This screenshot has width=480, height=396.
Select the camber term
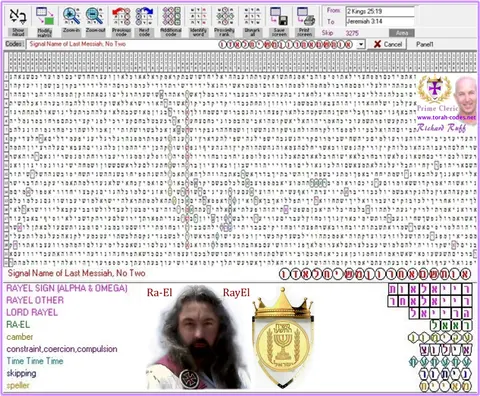[20, 337]
